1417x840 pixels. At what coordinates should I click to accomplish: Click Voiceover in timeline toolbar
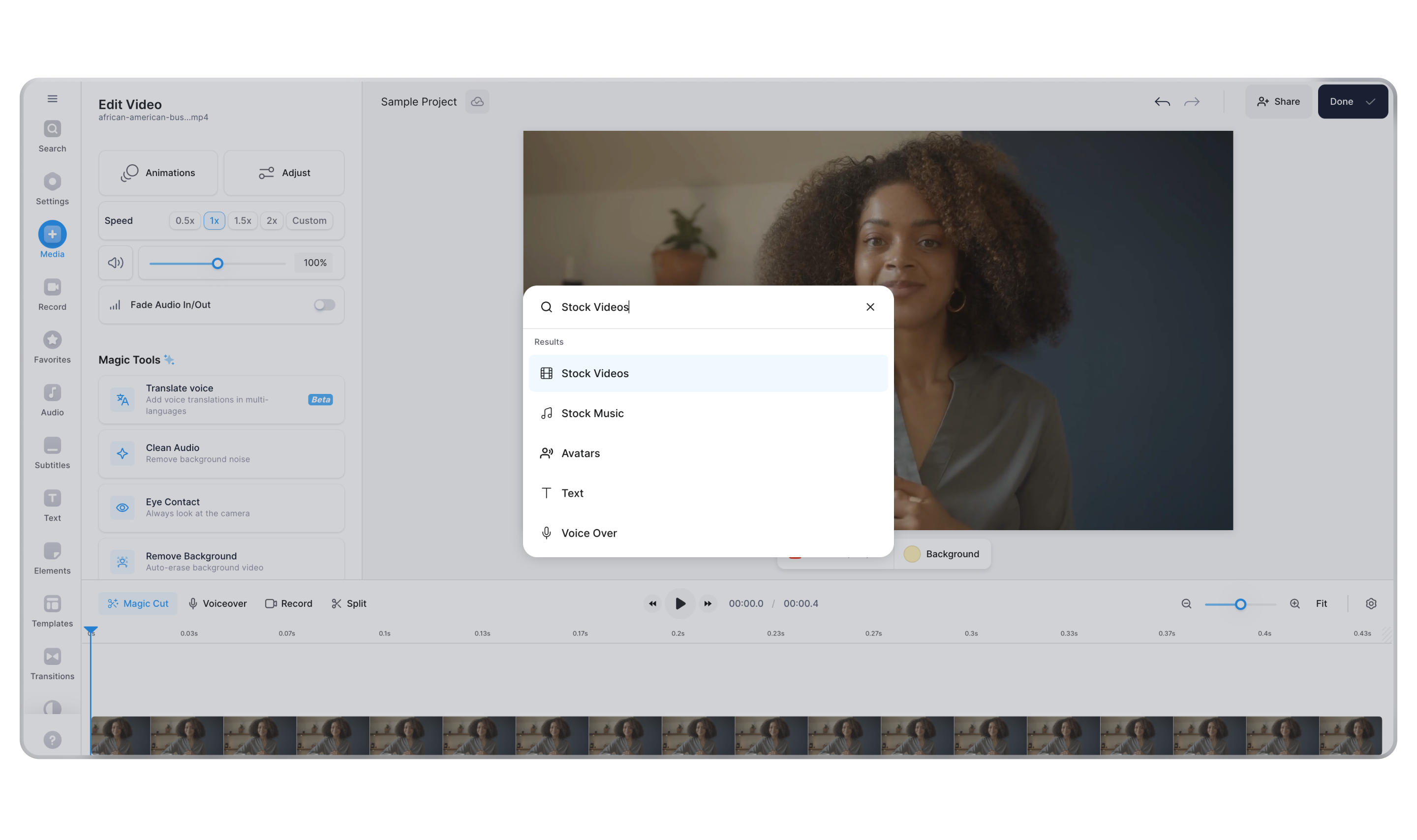pyautogui.click(x=217, y=604)
